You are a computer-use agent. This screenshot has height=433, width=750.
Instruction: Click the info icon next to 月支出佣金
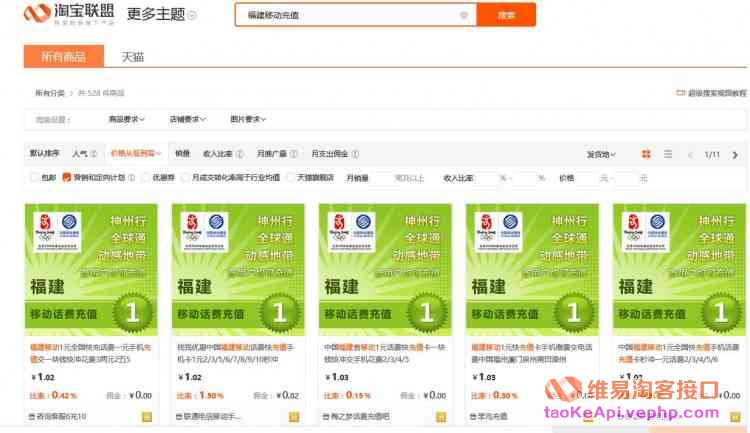coord(355,154)
